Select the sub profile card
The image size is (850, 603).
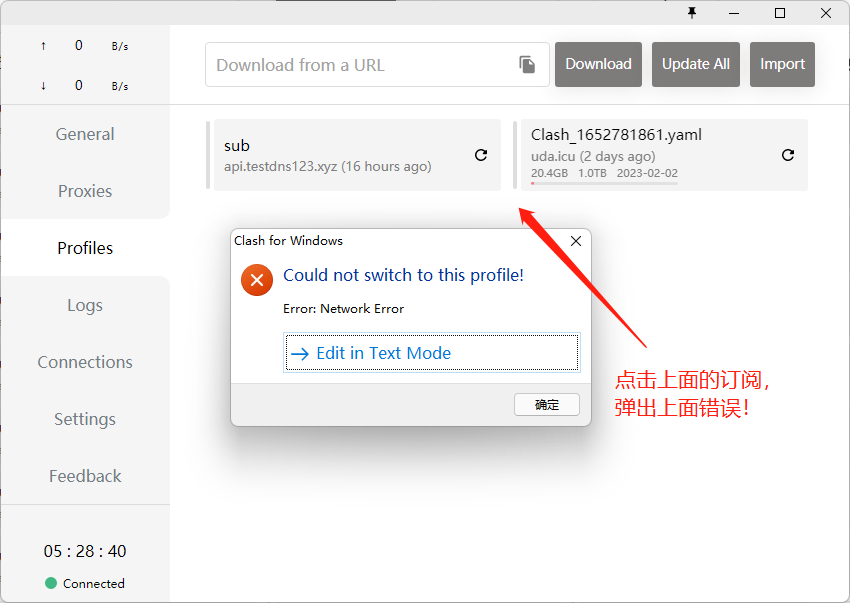coord(357,155)
